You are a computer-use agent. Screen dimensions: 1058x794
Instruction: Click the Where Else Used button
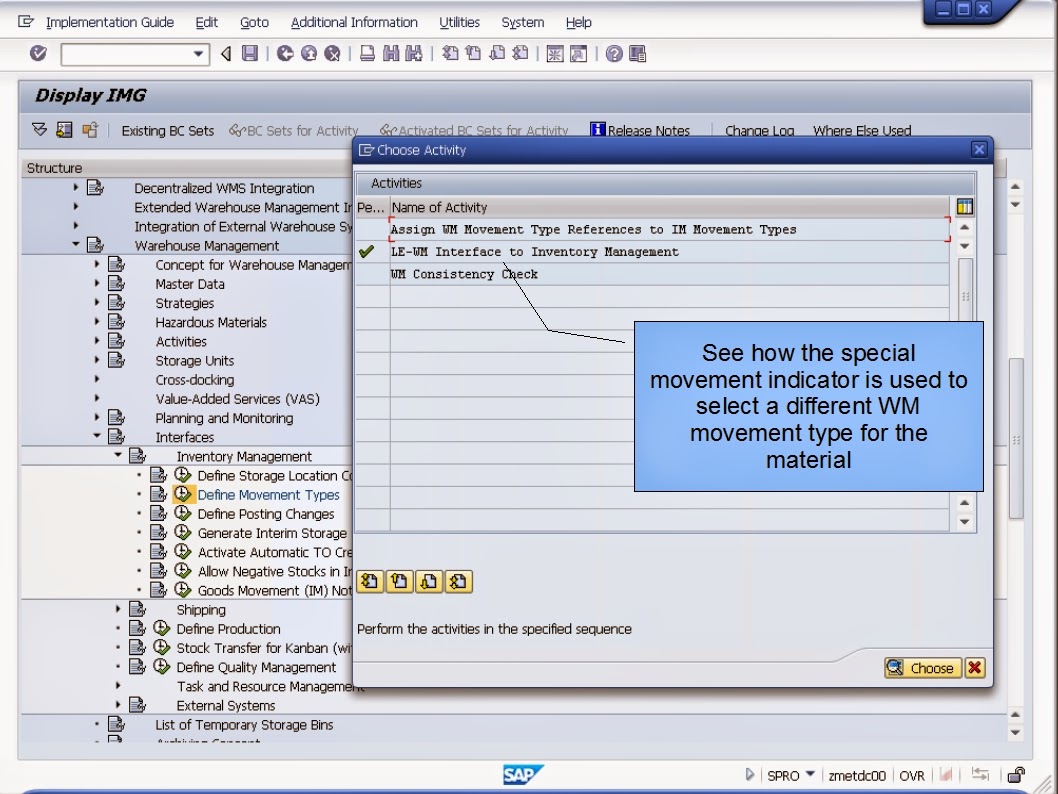(x=862, y=131)
